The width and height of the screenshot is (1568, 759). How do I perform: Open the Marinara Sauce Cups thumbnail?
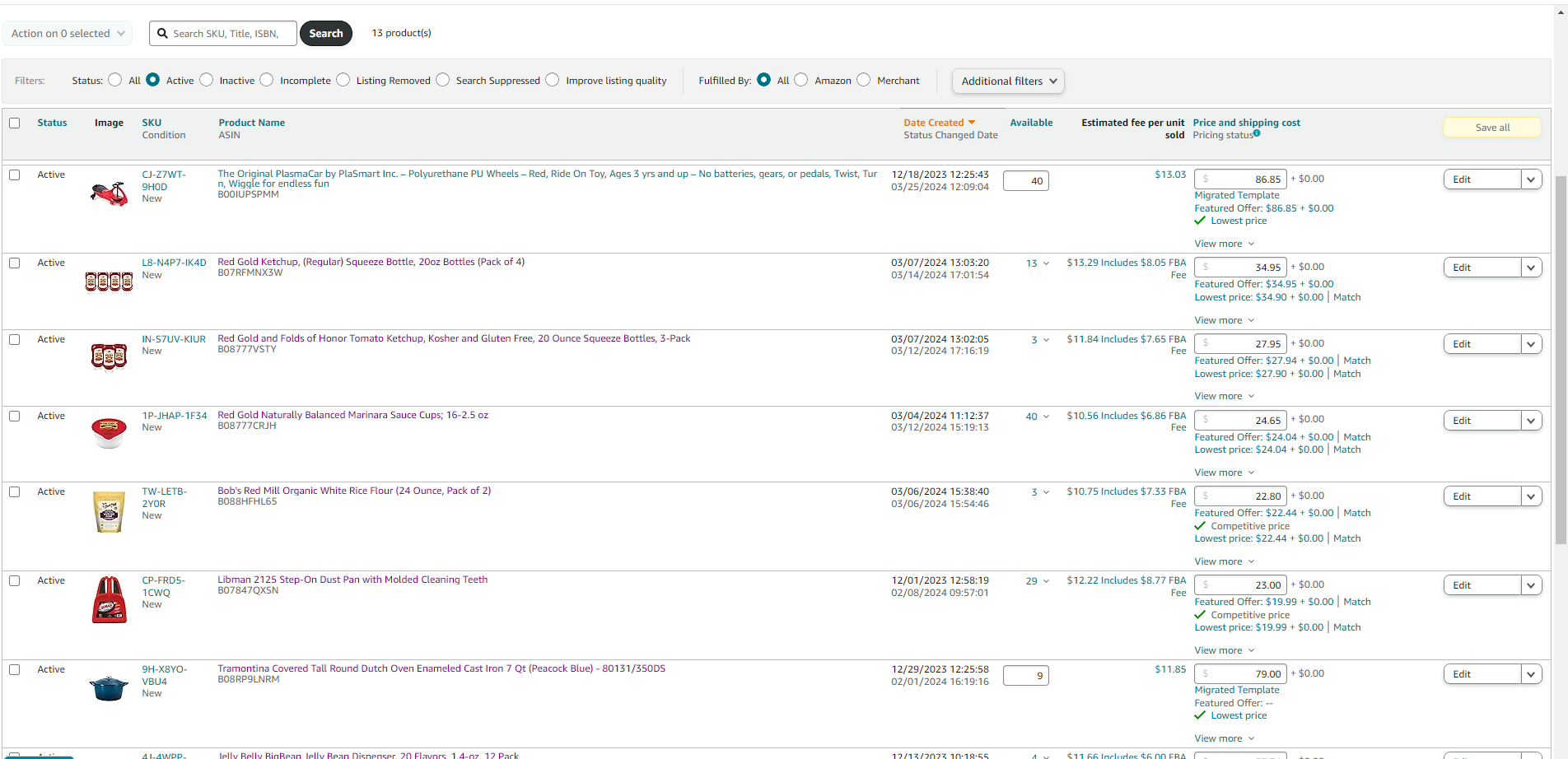(109, 432)
